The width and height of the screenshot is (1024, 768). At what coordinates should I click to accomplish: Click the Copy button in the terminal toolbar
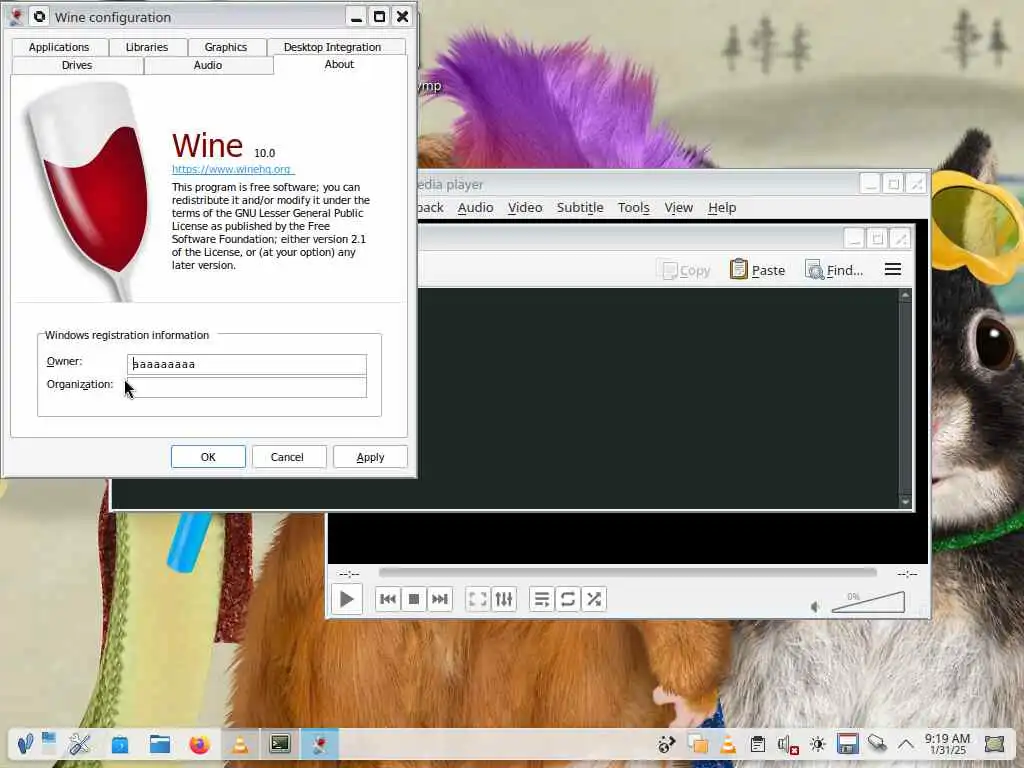[686, 270]
